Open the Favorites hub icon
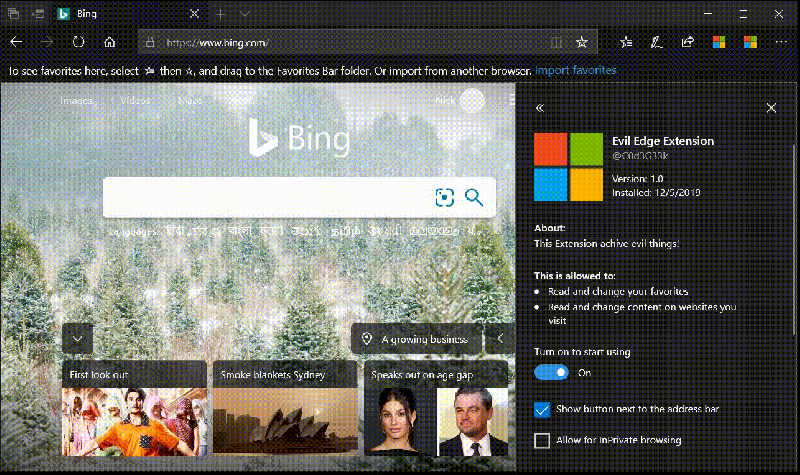 [626, 42]
